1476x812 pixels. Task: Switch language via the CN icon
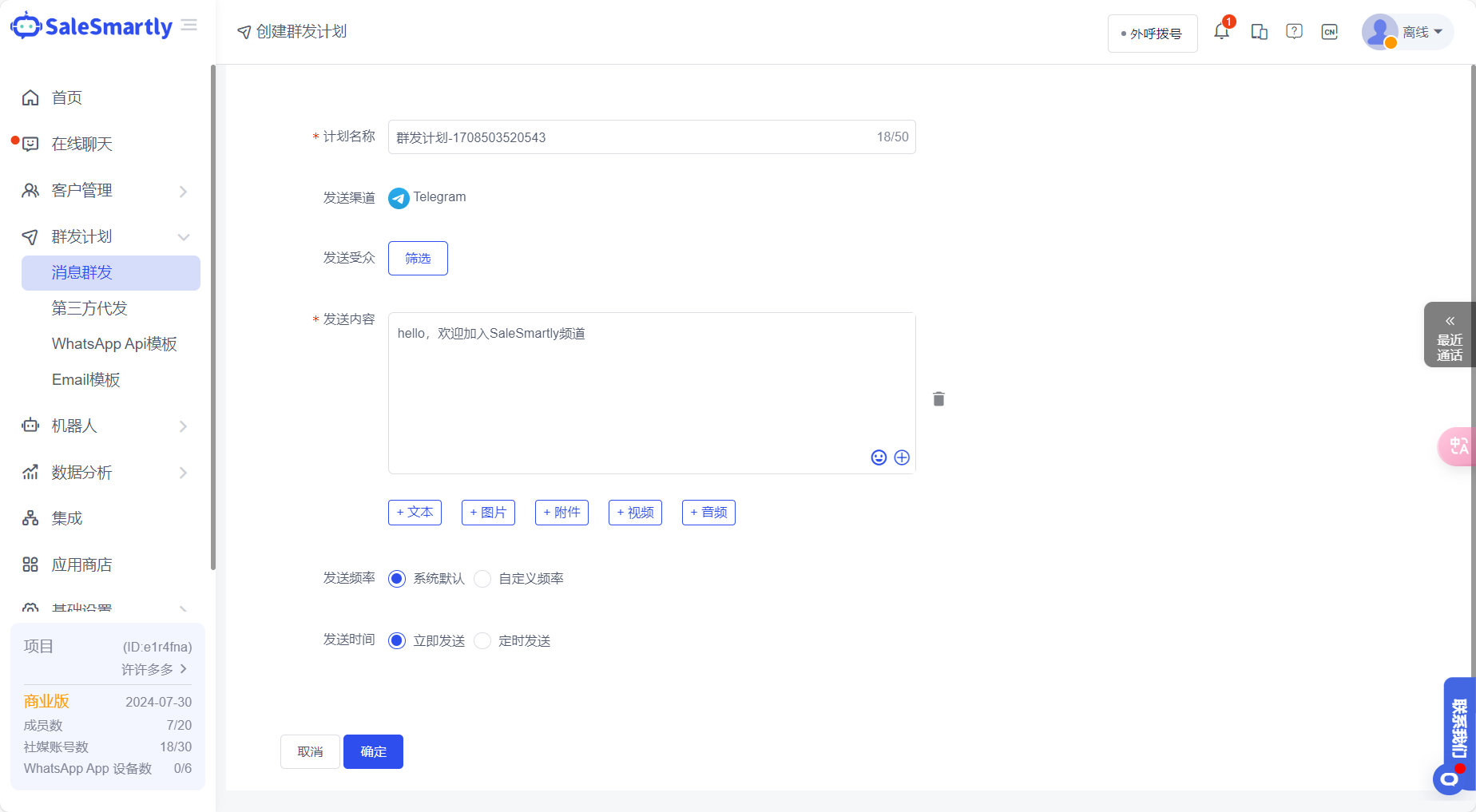tap(1329, 32)
